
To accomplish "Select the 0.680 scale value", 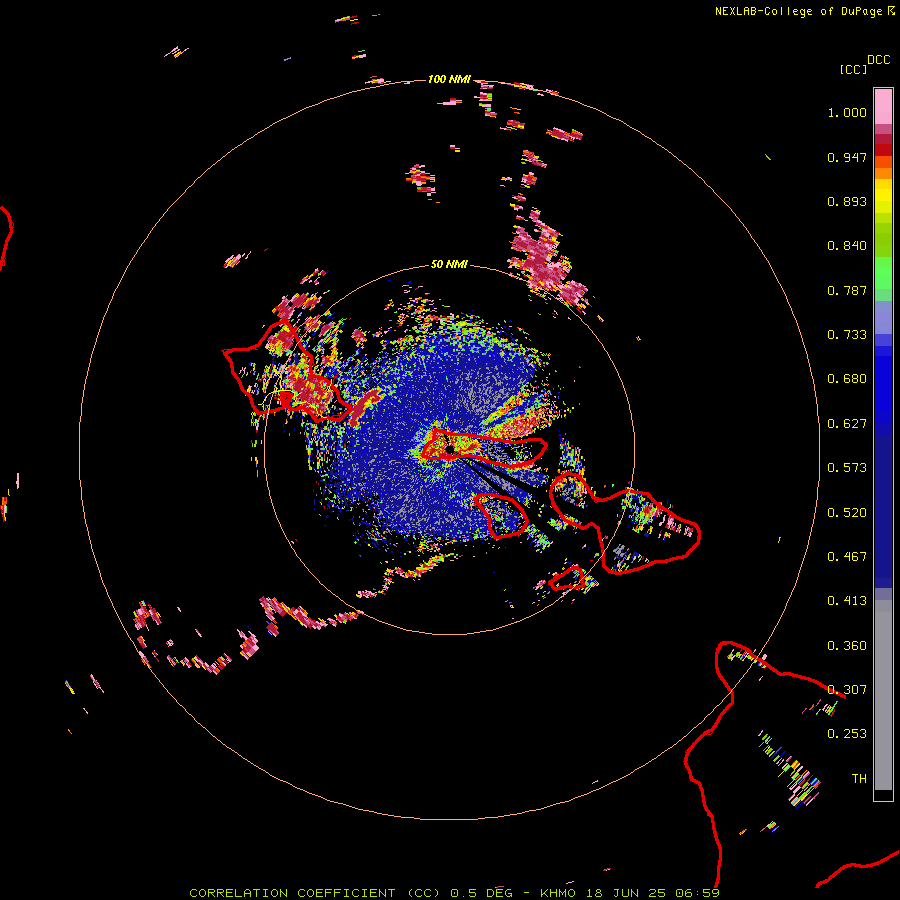I will click(x=847, y=379).
